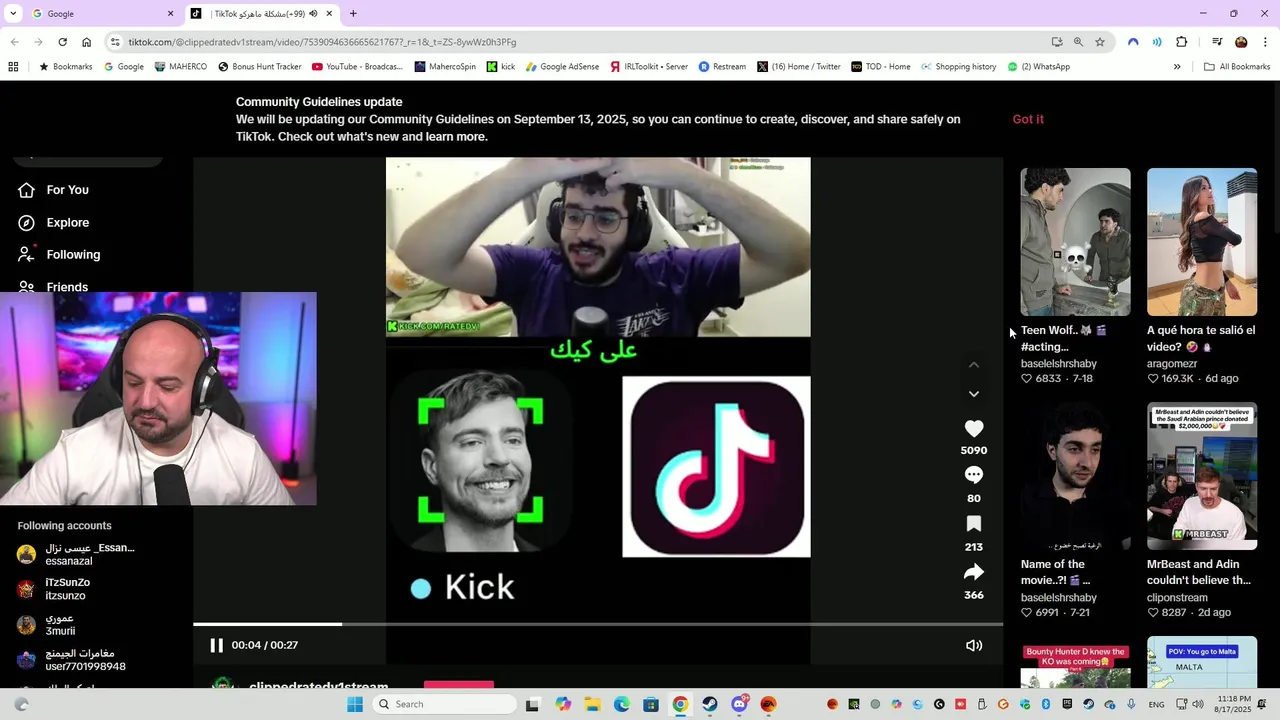Screen dimensions: 1280x720
Task: Open the Chrome apps grid icon
Action: tap(13, 67)
